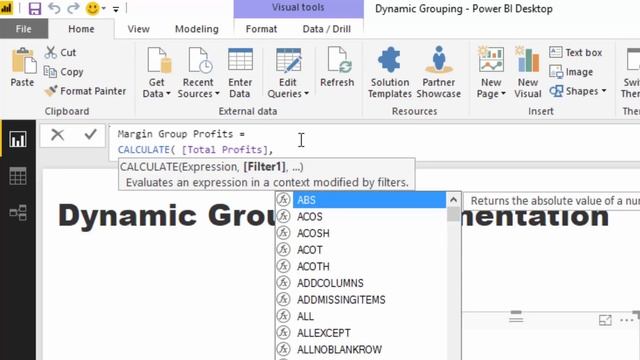Switch to the Home ribbon tab
This screenshot has width=640, height=360.
coord(81,29)
